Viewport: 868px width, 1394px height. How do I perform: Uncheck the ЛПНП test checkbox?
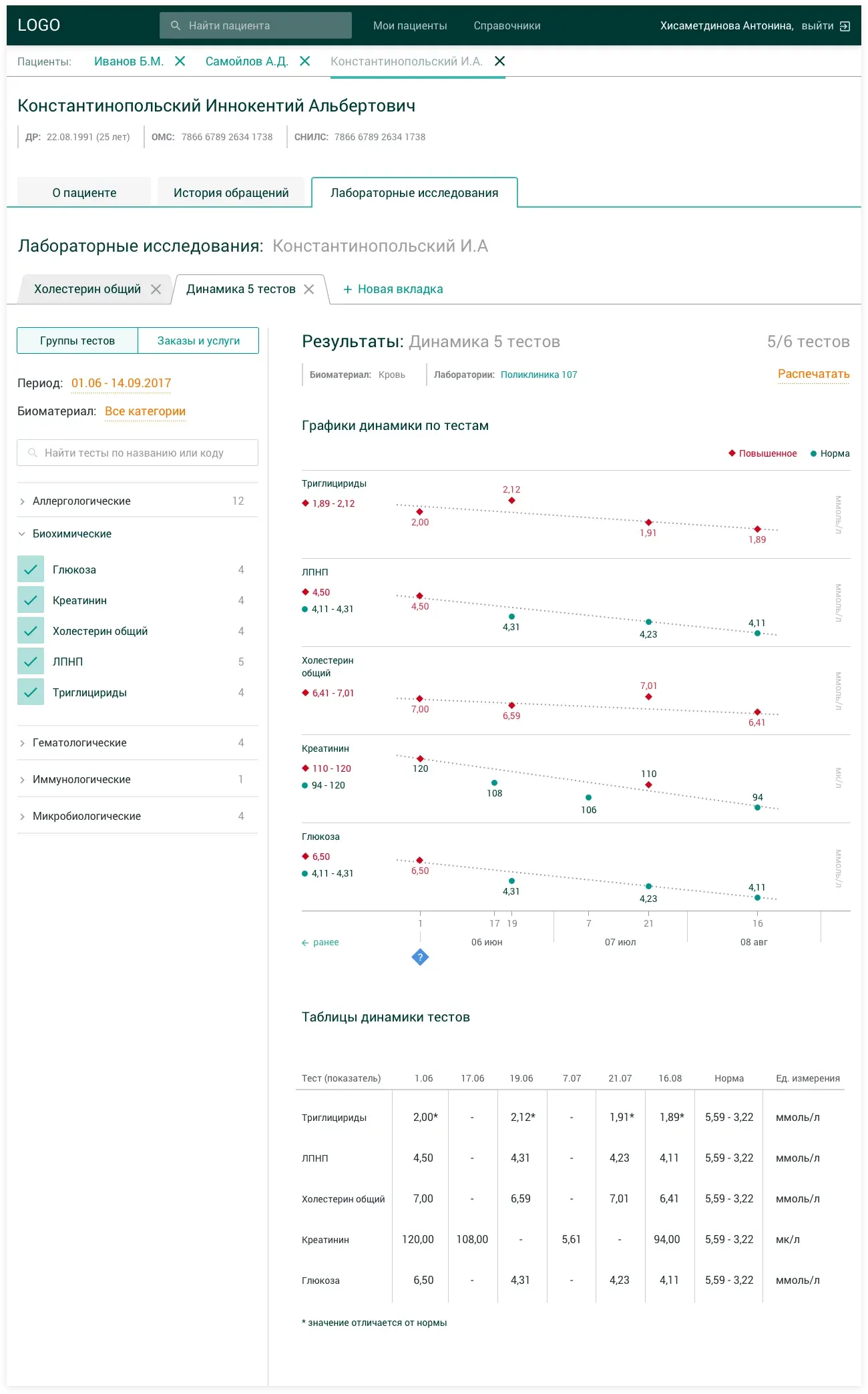[31, 662]
